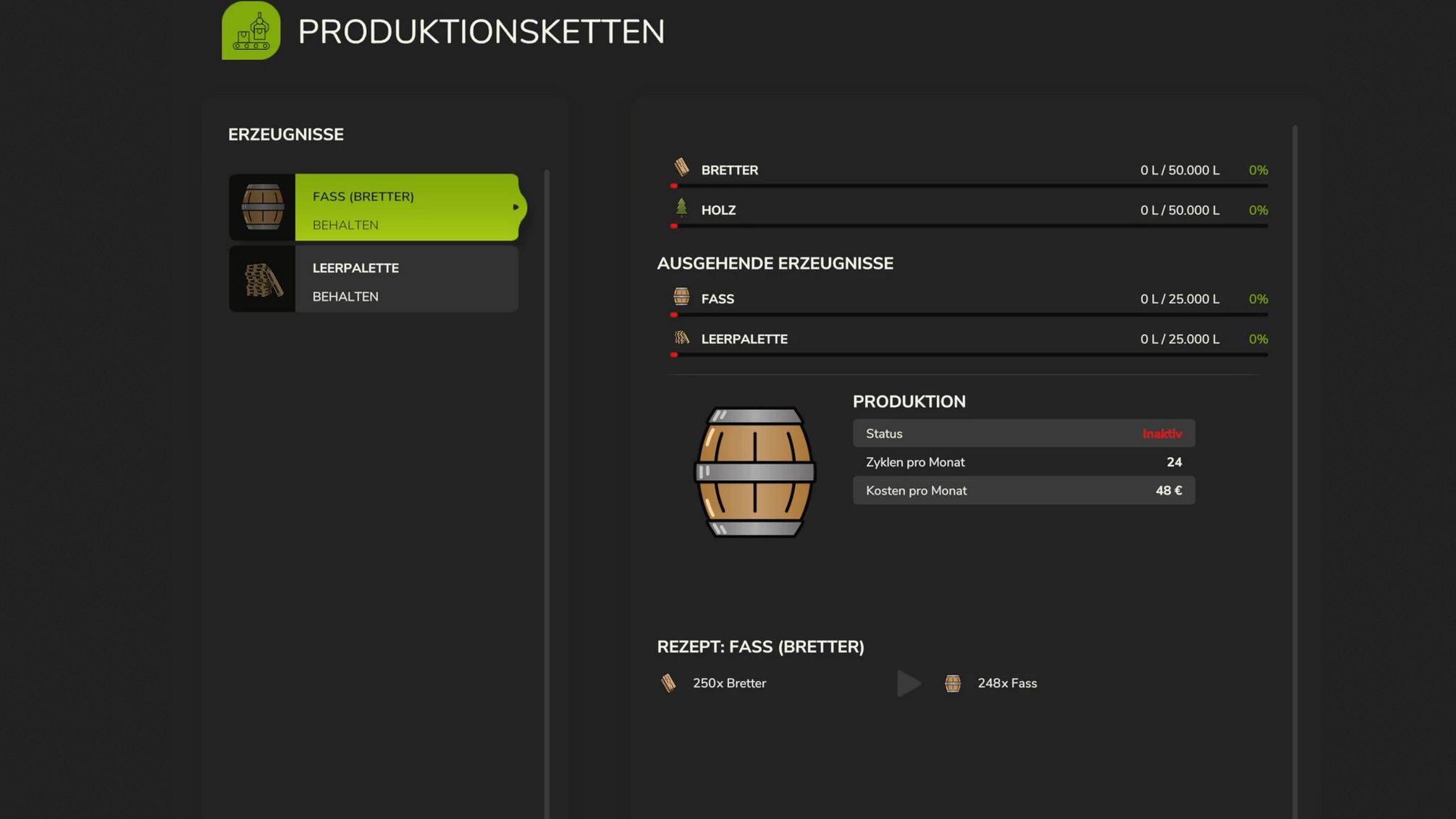The image size is (1456, 819).
Task: Click the Produktionsketten header icon
Action: click(x=250, y=32)
